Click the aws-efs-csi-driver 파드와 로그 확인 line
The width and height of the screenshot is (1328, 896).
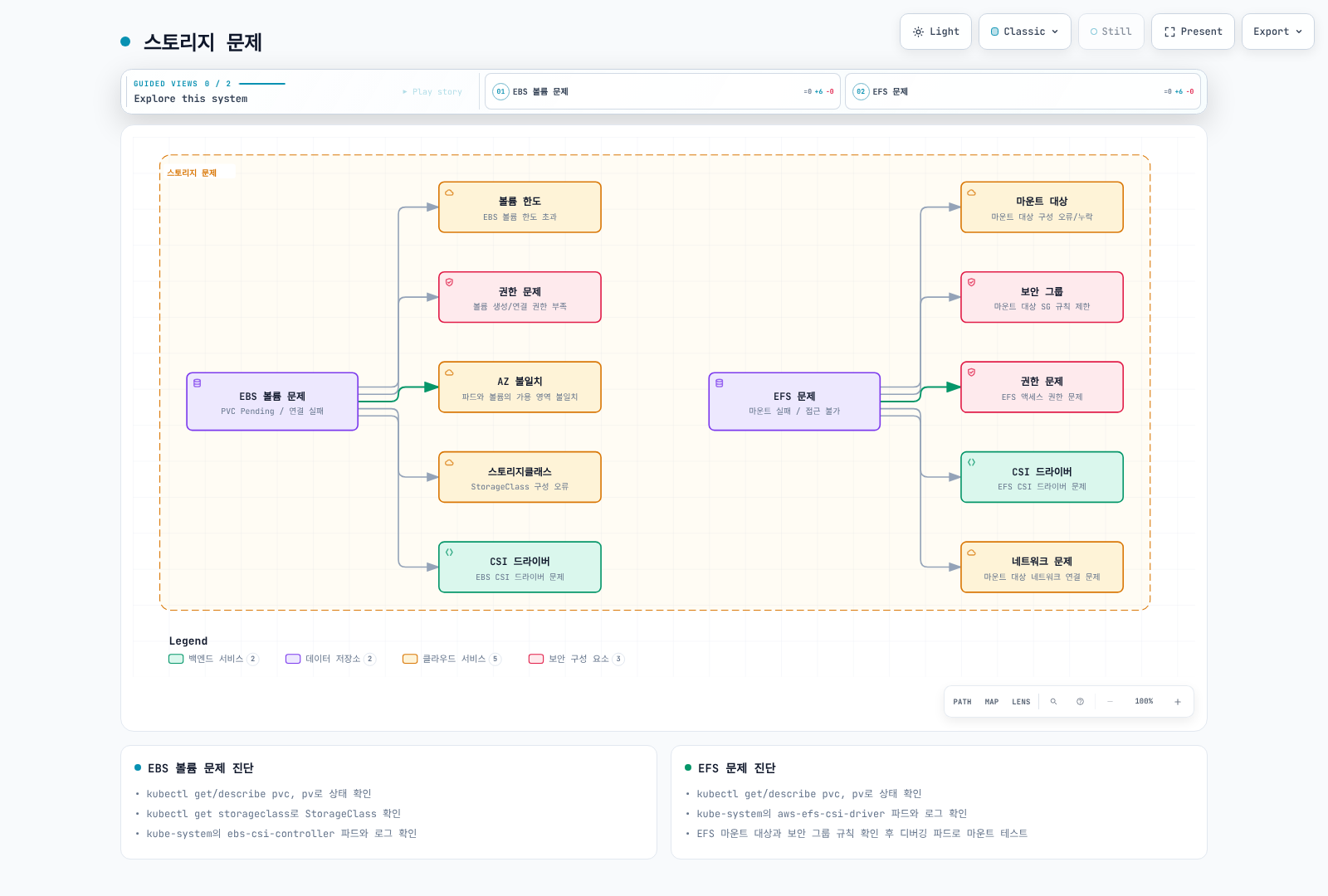[832, 814]
